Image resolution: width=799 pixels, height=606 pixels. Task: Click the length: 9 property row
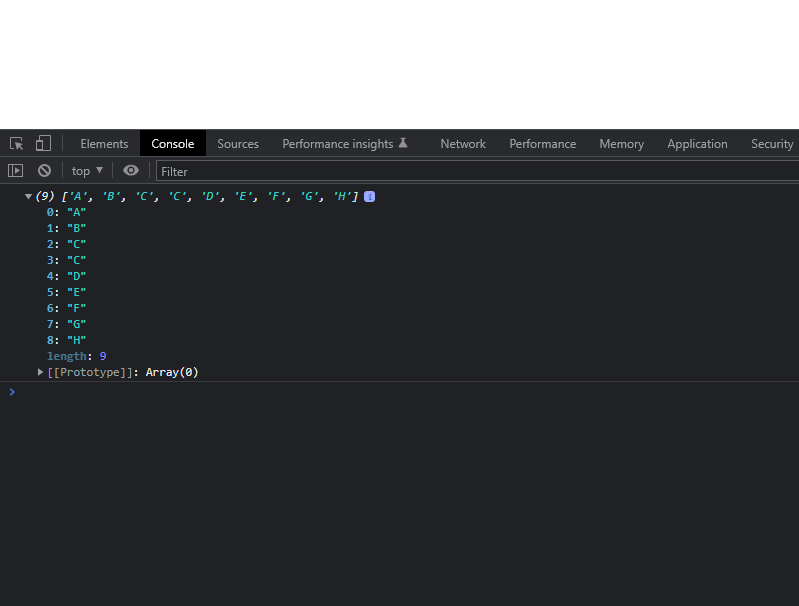(76, 356)
